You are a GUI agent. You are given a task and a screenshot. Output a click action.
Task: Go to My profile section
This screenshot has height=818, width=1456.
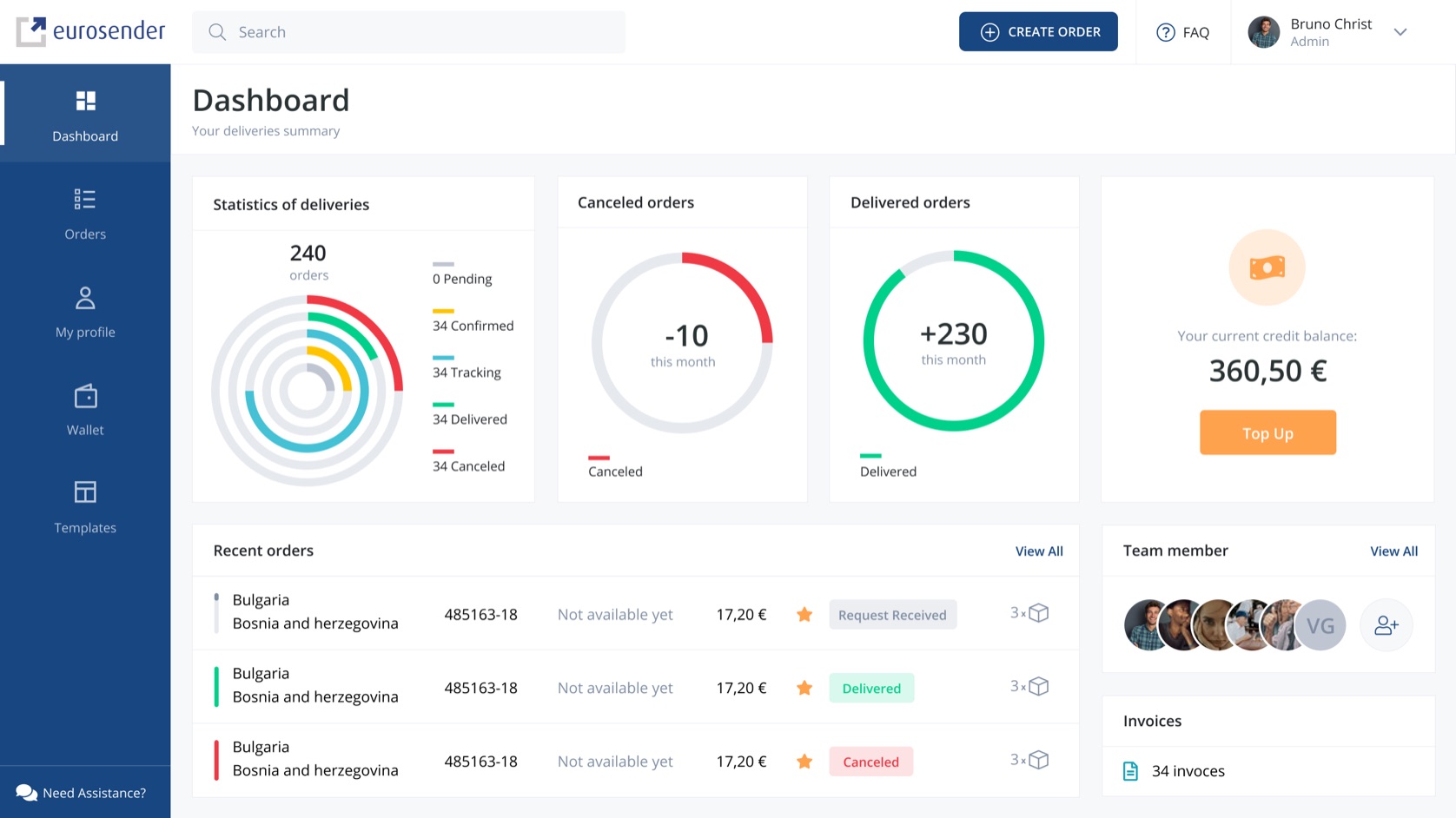[85, 312]
